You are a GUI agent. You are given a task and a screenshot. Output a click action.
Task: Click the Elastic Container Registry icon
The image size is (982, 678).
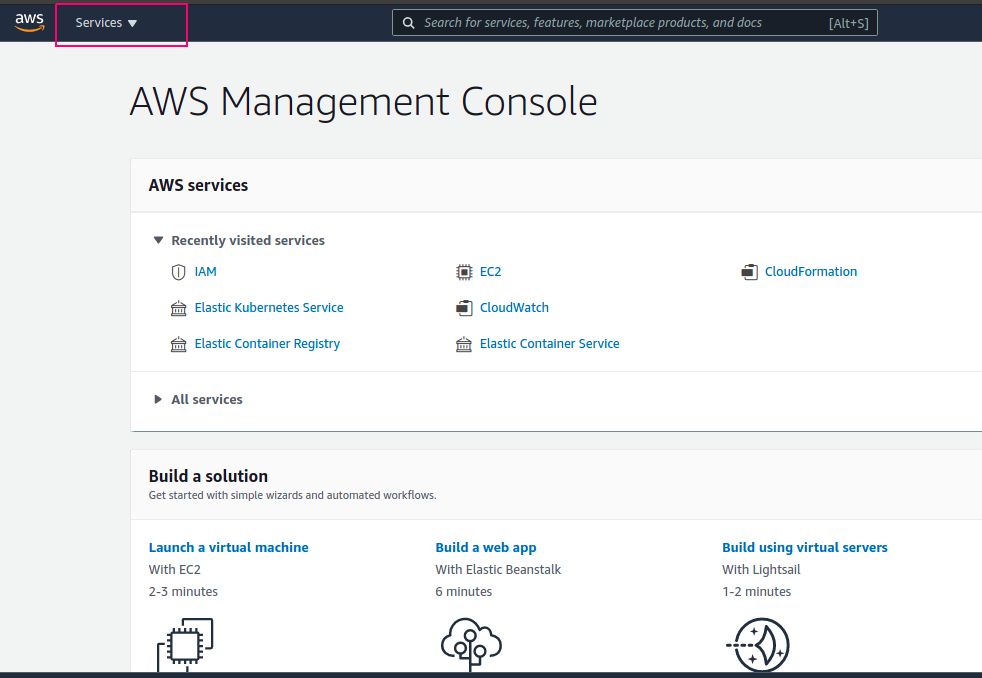click(x=178, y=344)
